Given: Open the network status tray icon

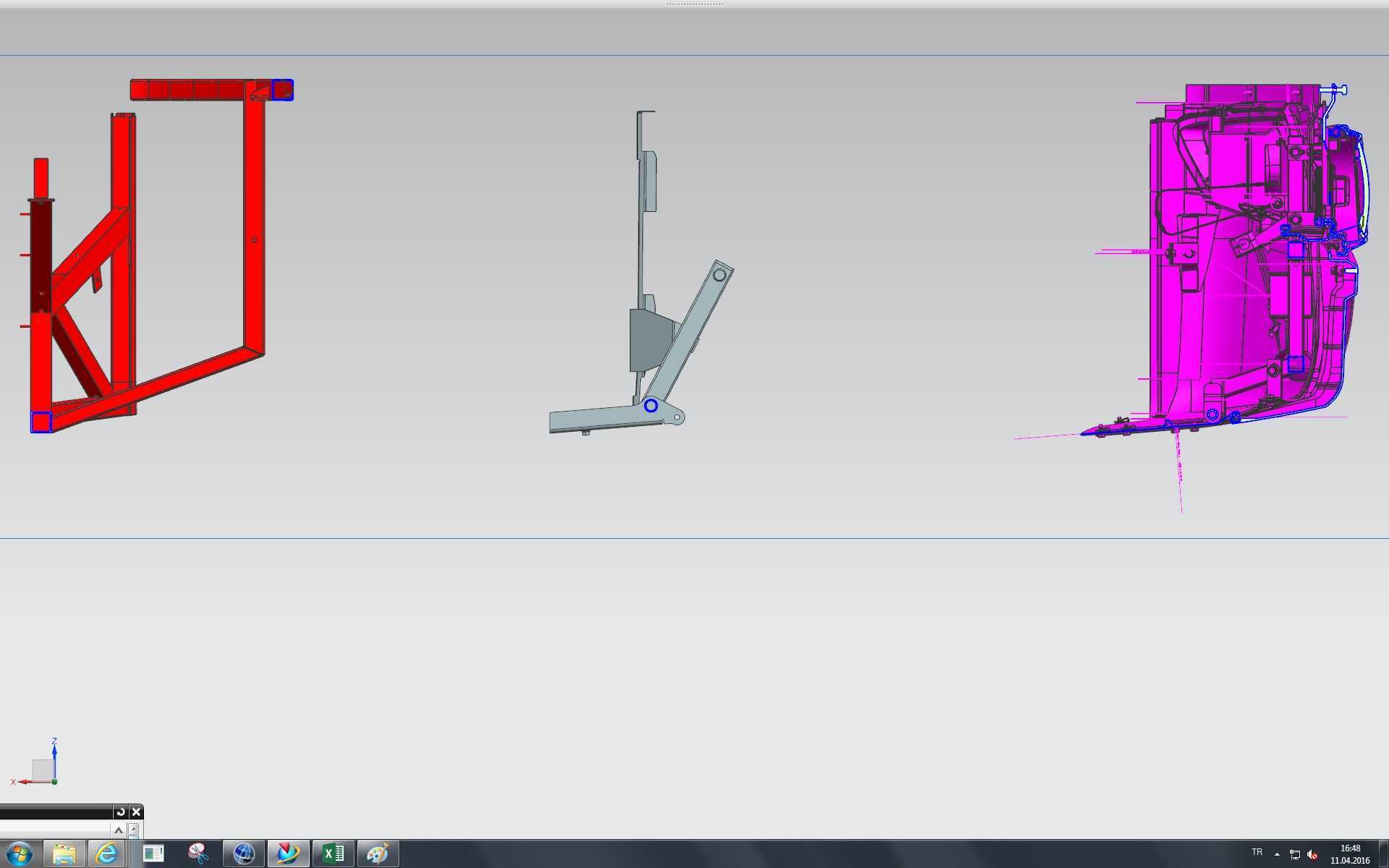Looking at the screenshot, I should pyautogui.click(x=1295, y=854).
